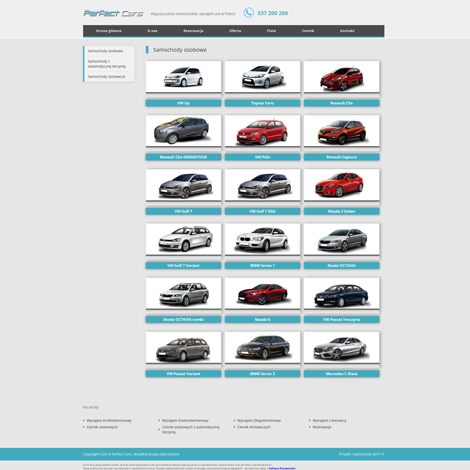470x470 pixels.
Task: Click the Renault Clio GRANDTOUR label button
Action: 183,157
